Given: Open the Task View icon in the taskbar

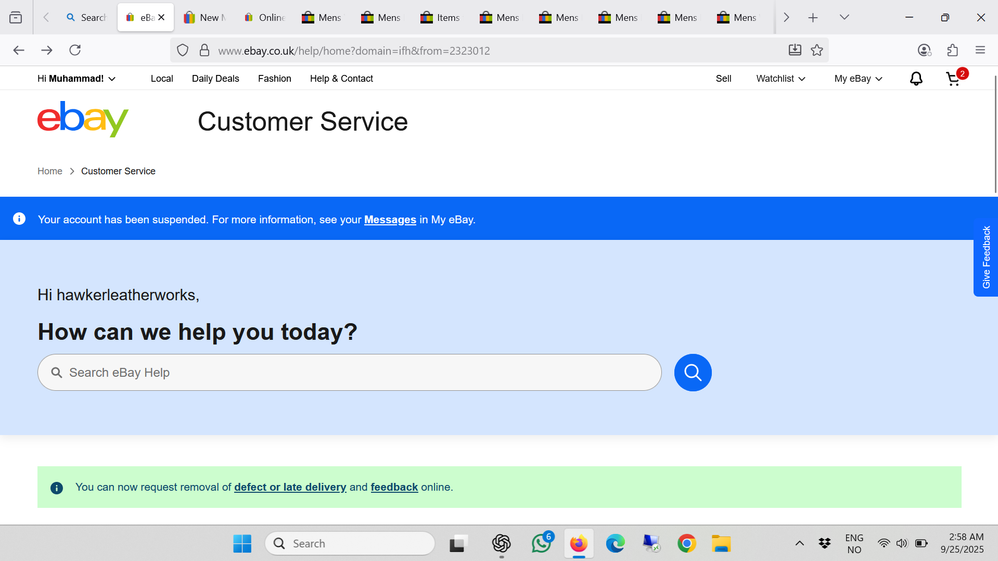Looking at the screenshot, I should tap(457, 544).
